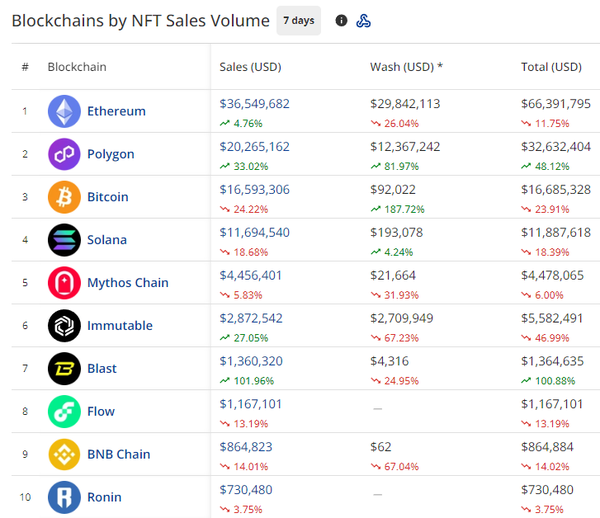Click the BNB Chain logo icon

[x=64, y=454]
